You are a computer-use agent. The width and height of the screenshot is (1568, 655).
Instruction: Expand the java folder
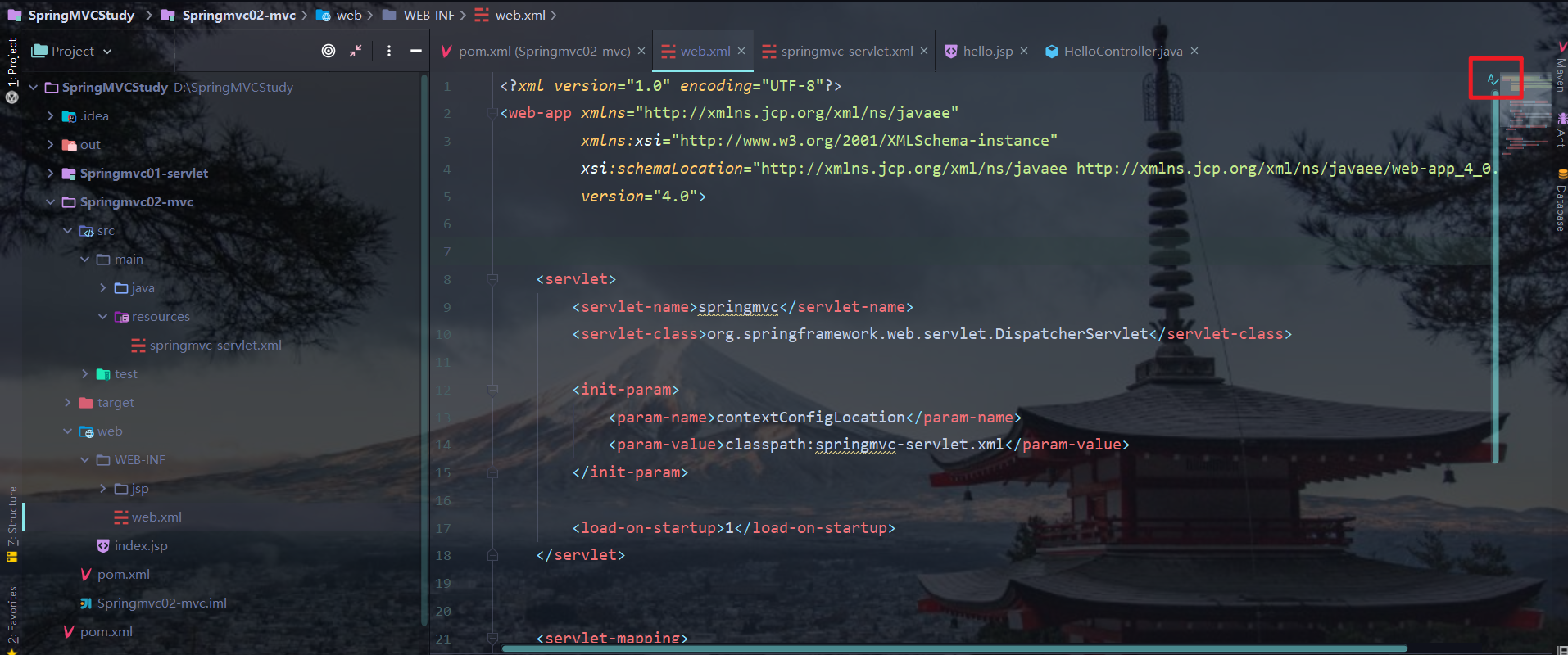pyautogui.click(x=102, y=287)
